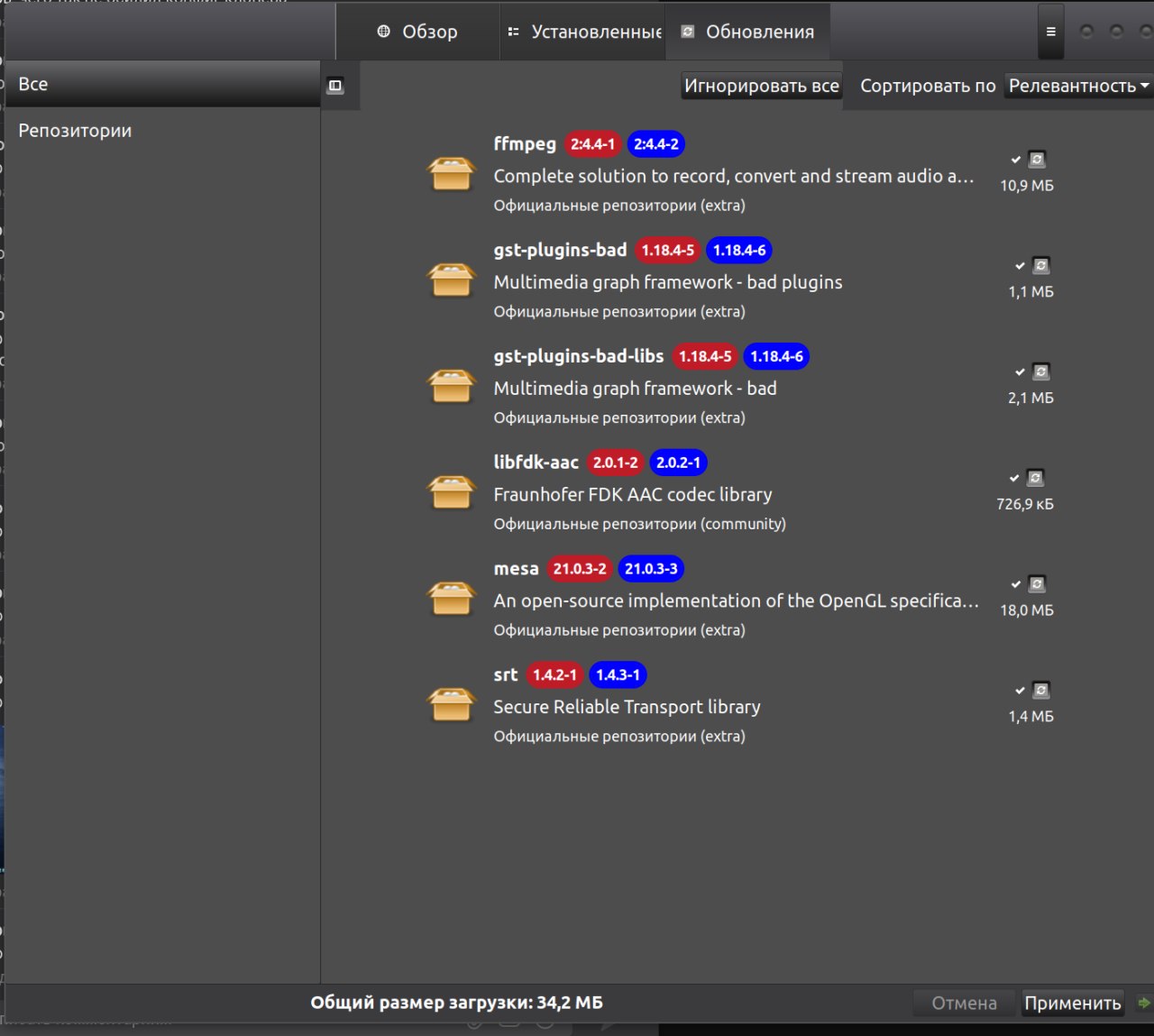Click the Complete solution to record description

(x=734, y=176)
